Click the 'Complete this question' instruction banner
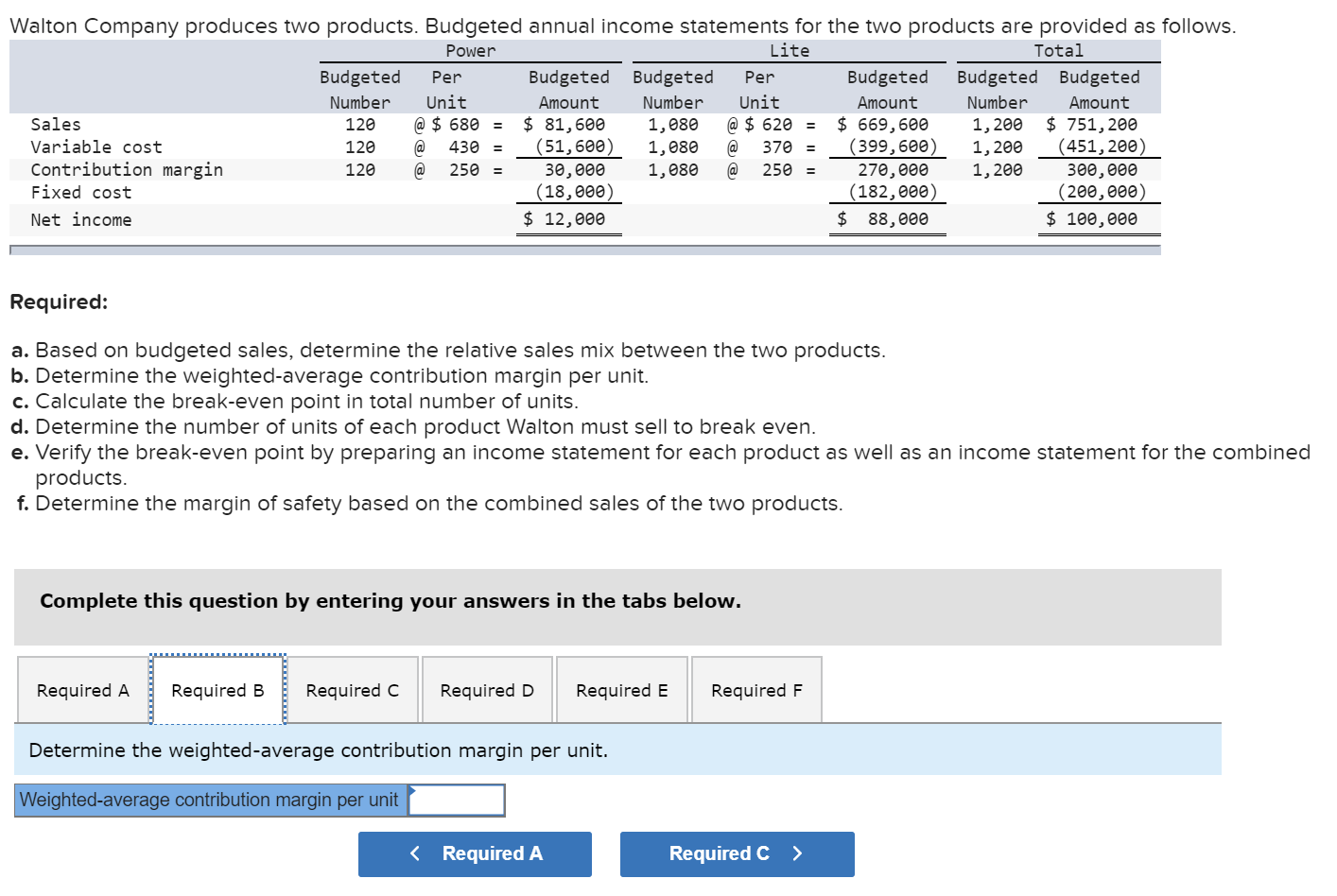 [x=617, y=607]
